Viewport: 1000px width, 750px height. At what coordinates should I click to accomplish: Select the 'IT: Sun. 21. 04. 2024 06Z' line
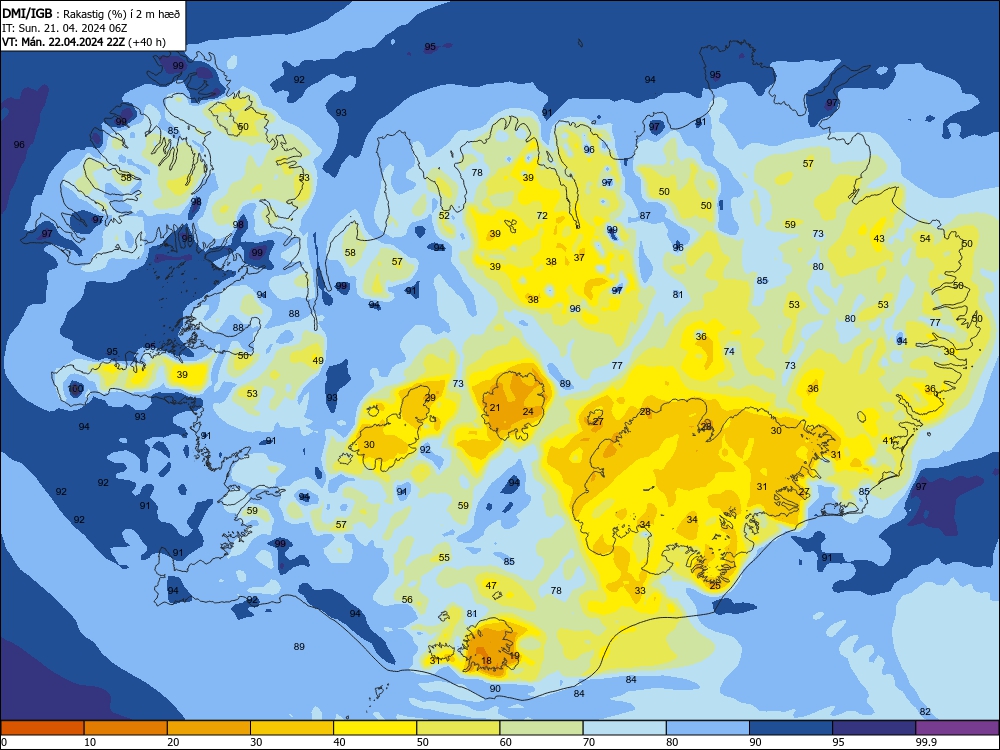coord(64,28)
